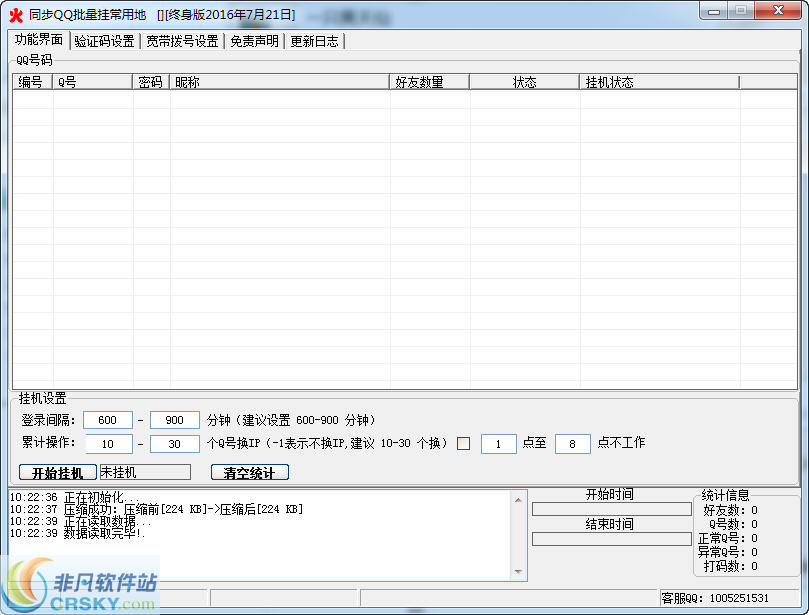Edit login interval minimum field 600
This screenshot has height=615, width=809.
pos(107,420)
